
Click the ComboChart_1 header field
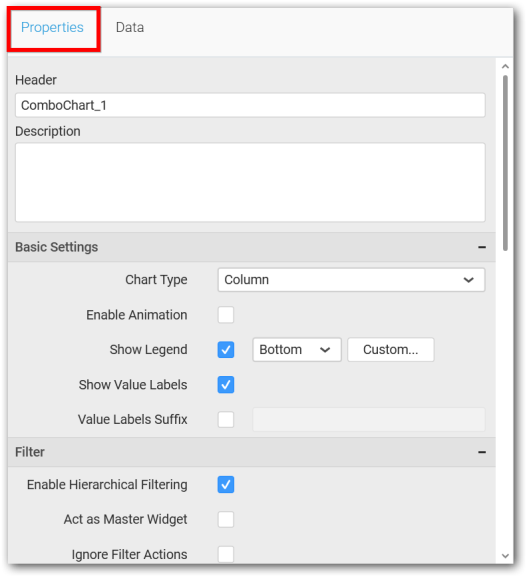click(250, 105)
